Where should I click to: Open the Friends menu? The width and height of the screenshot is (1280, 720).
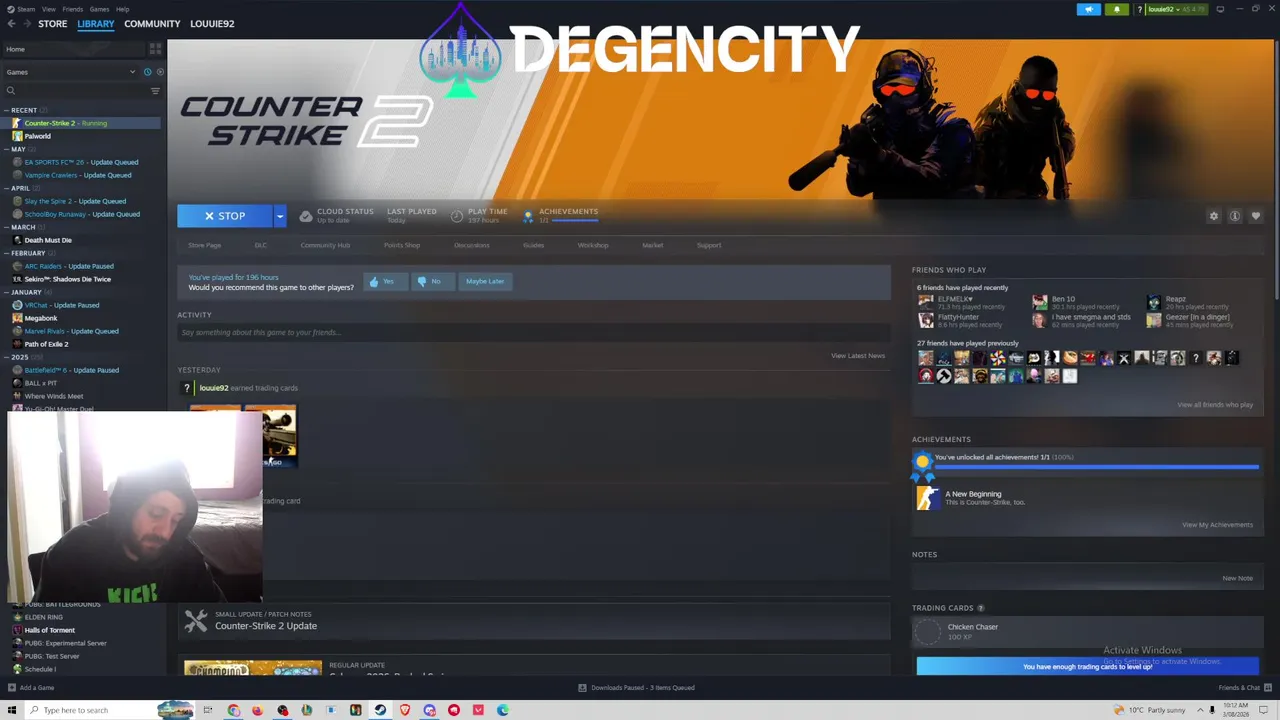point(73,9)
